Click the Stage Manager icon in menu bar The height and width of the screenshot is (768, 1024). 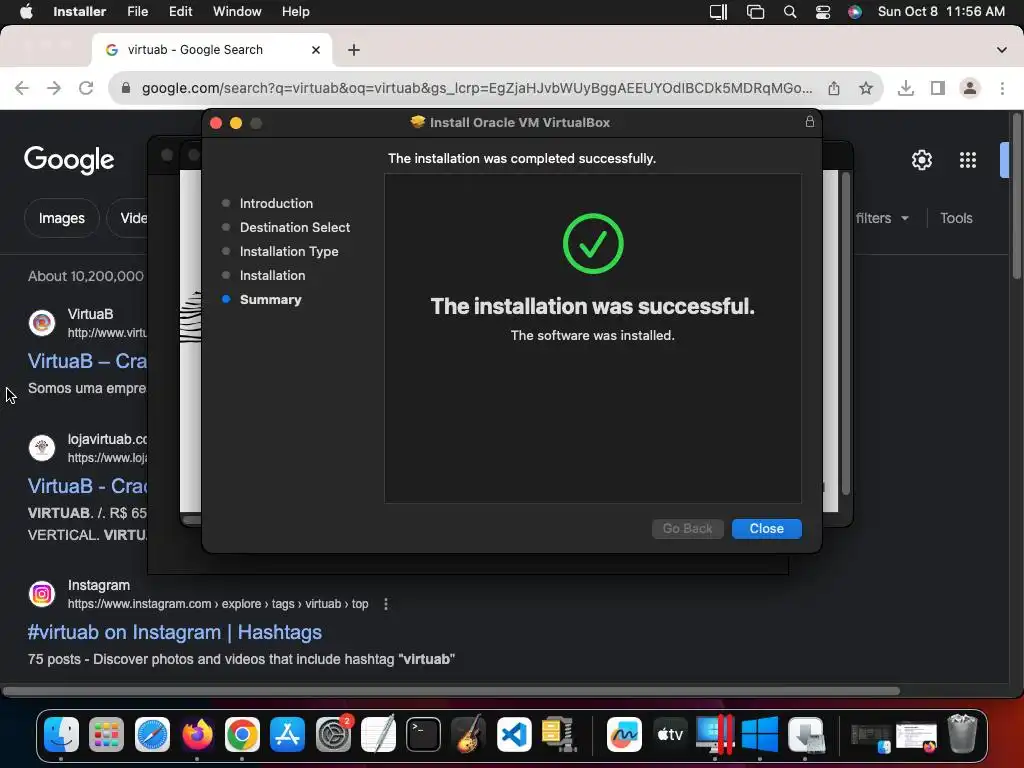click(x=755, y=12)
